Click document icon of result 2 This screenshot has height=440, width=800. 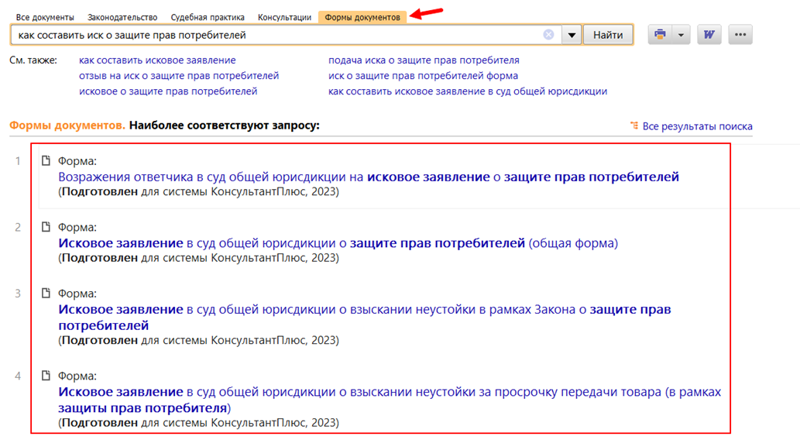coord(46,227)
